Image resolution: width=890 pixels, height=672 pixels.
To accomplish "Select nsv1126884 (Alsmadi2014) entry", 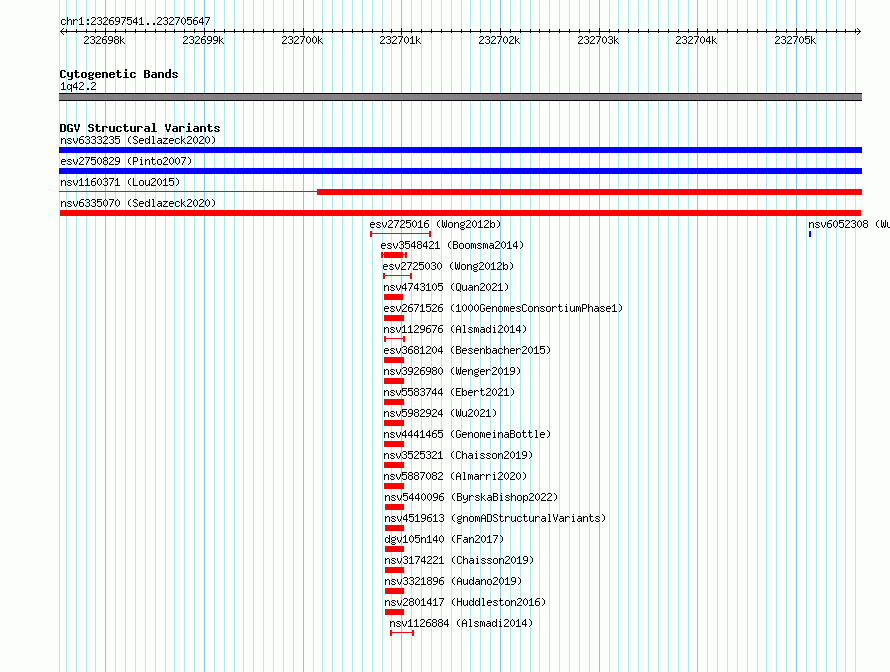I will [461, 623].
